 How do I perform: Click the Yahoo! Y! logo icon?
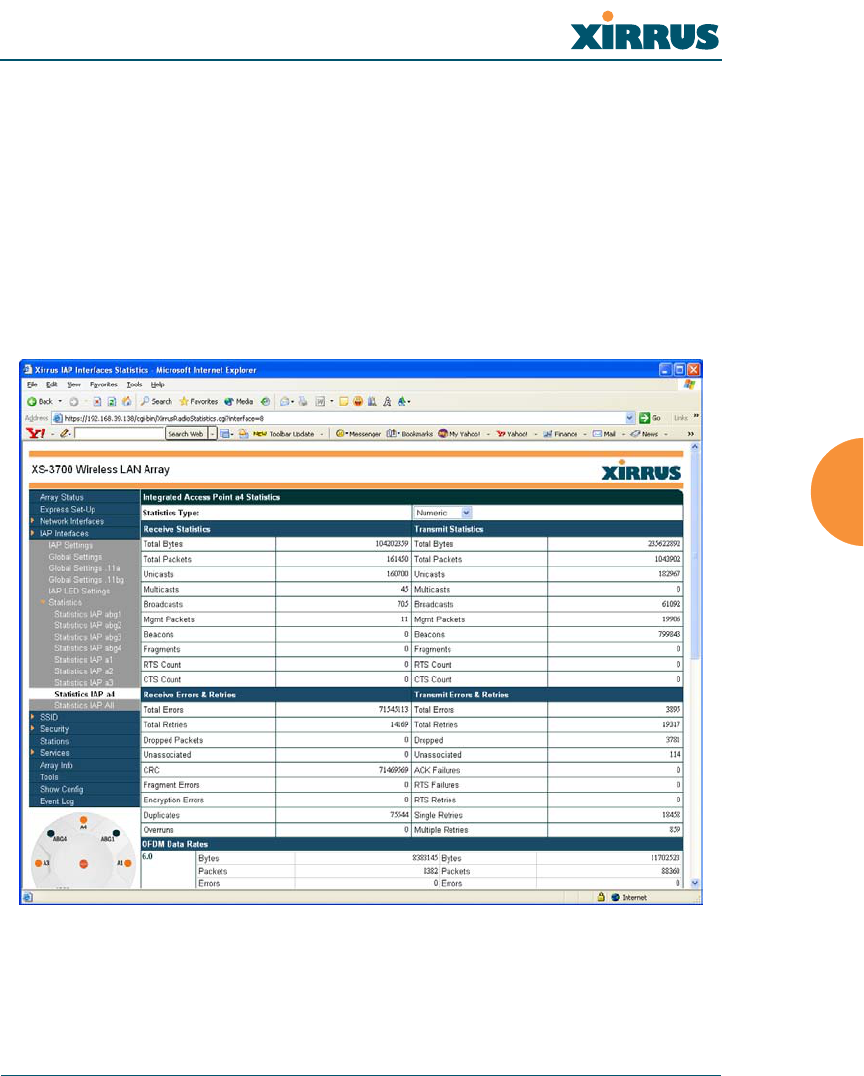pyautogui.click(x=36, y=434)
